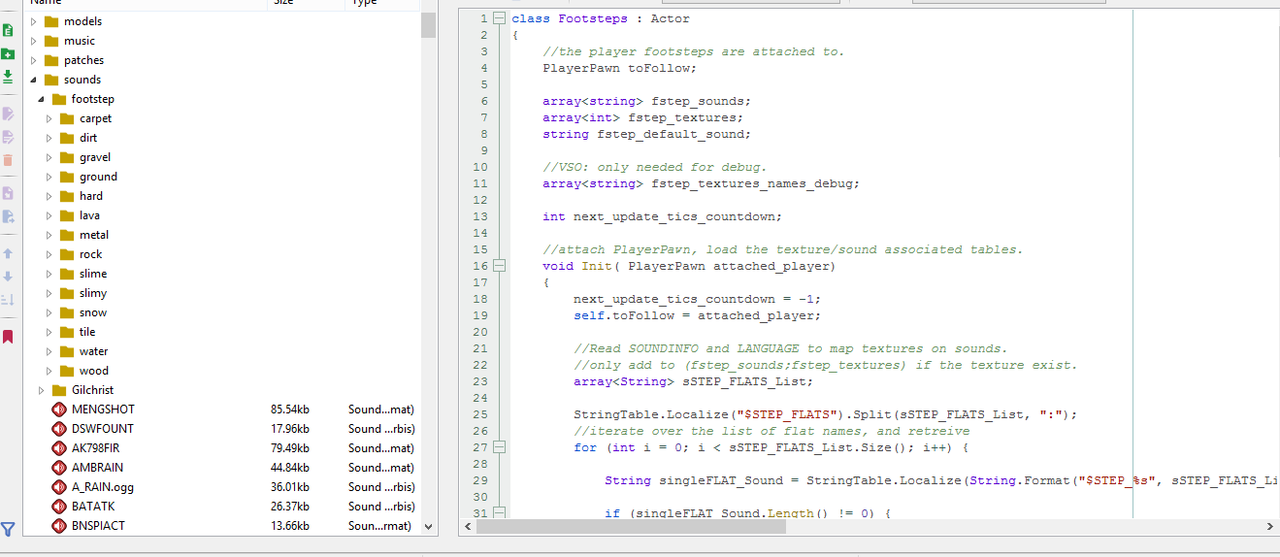The image size is (1280, 557).
Task: Fold the Footsteps class block at line 1
Action: click(x=500, y=19)
